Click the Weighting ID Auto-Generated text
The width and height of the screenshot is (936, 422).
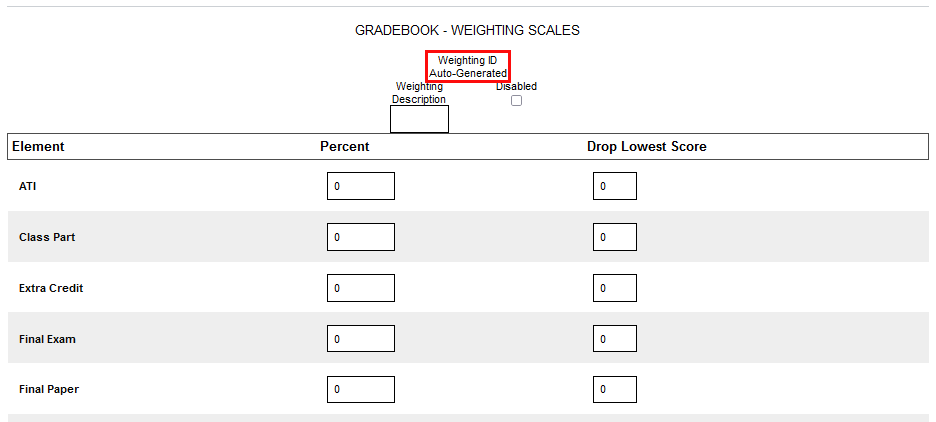click(467, 67)
